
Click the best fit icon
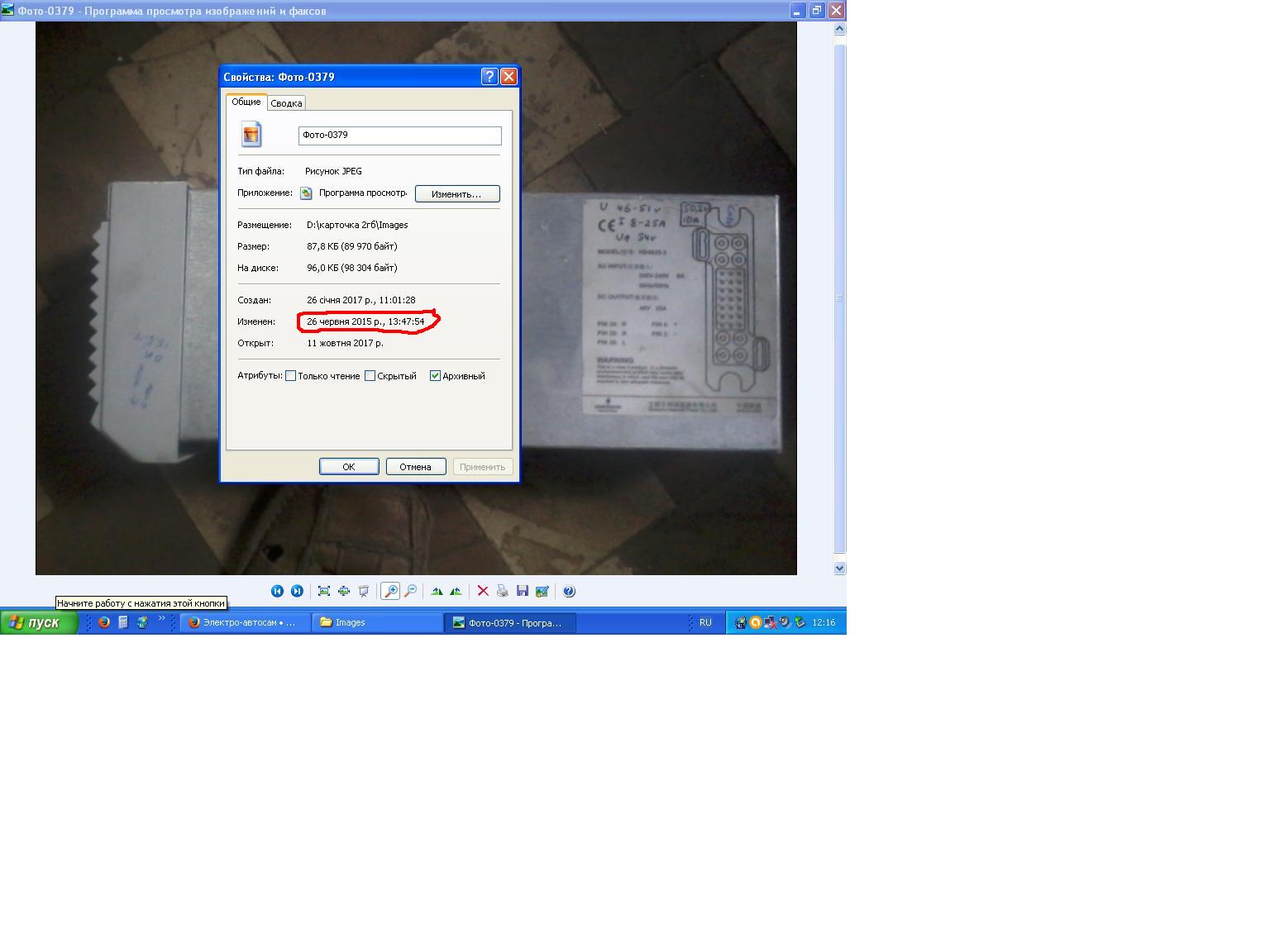tap(324, 591)
